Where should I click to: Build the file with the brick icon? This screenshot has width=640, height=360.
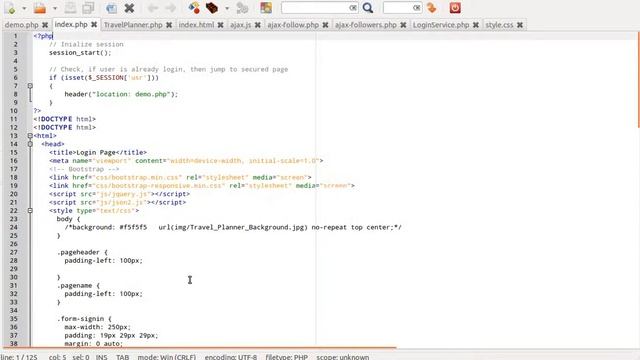click(212, 8)
